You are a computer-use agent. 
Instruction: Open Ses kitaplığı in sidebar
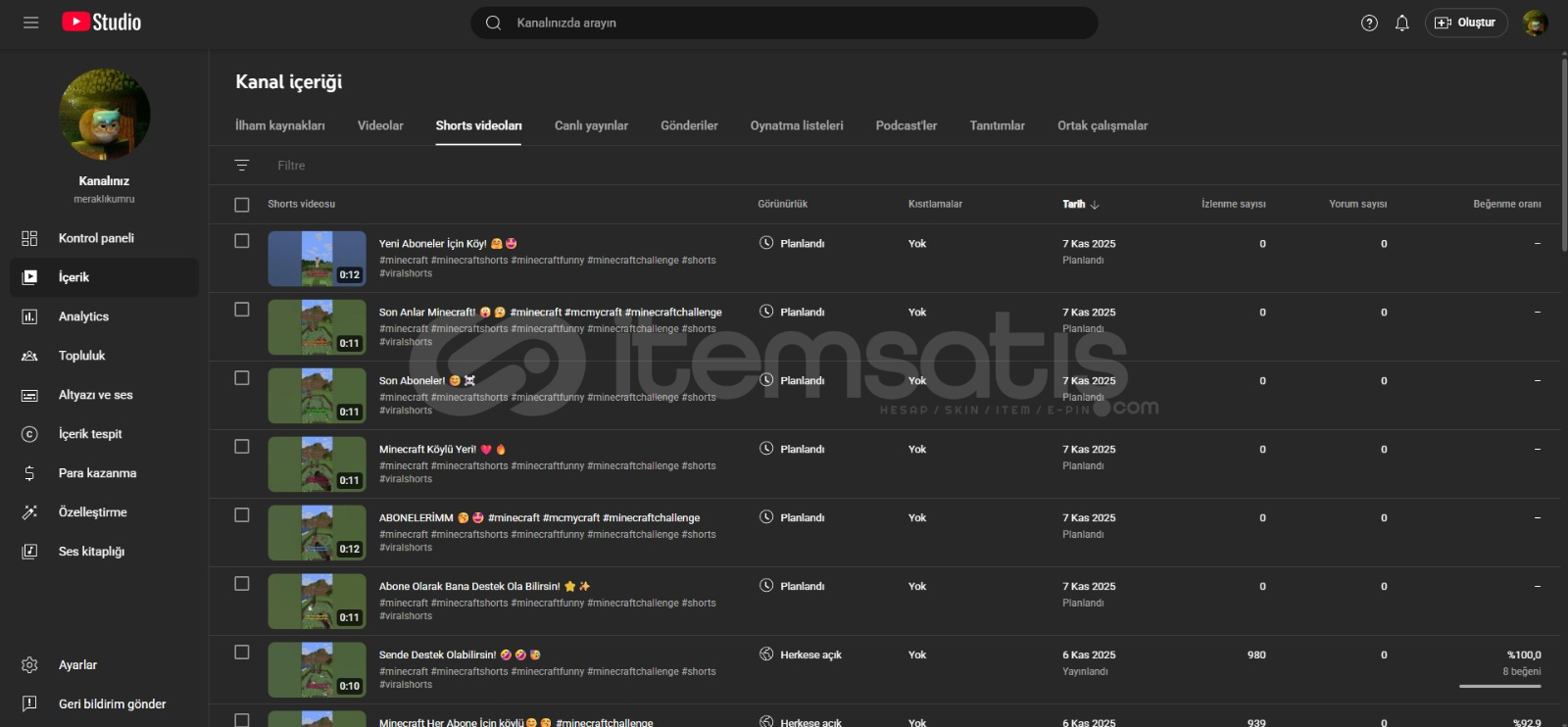(91, 552)
